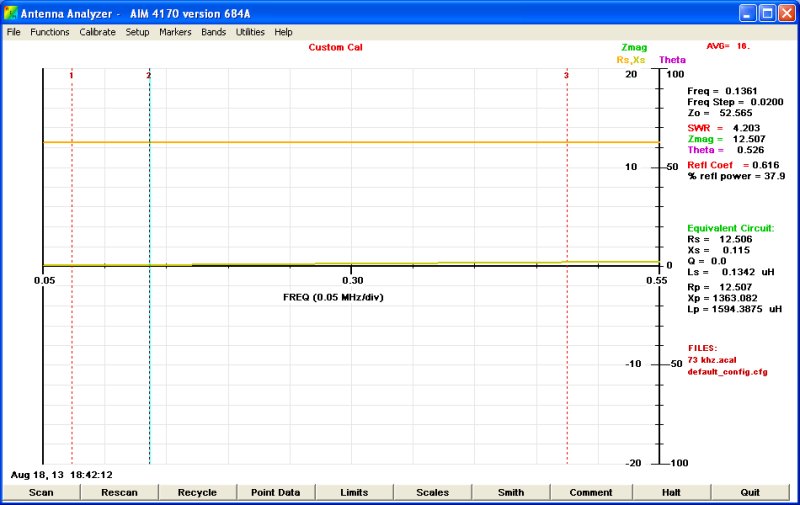Open the Calibrate menu
The height and width of the screenshot is (505, 800).
(x=97, y=32)
